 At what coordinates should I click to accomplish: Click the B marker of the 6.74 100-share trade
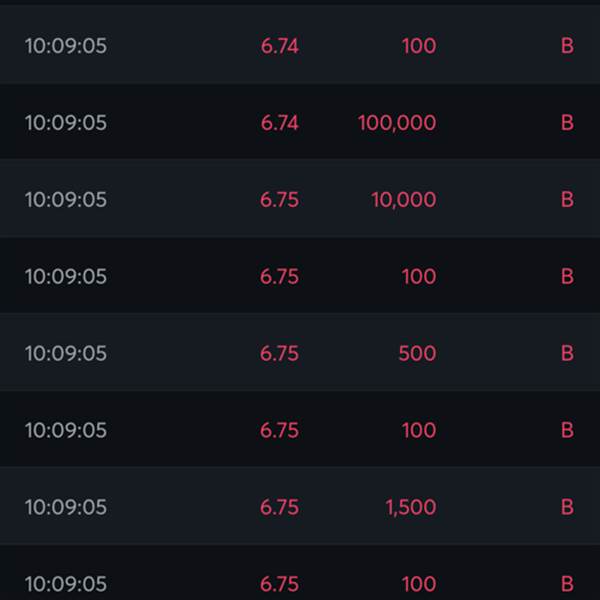(567, 46)
